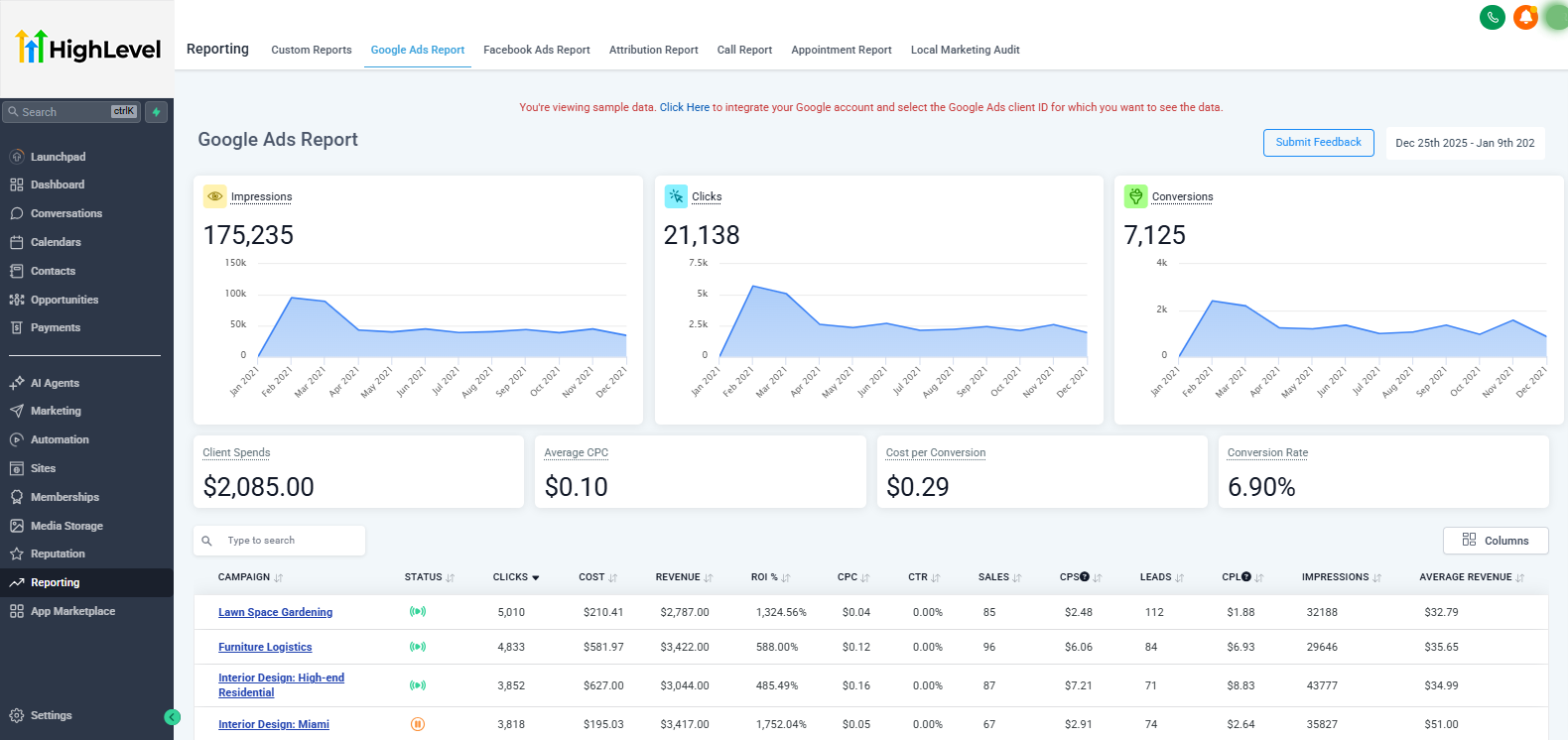The image size is (1568, 740).
Task: Open the orange notifications bell
Action: point(1525,17)
